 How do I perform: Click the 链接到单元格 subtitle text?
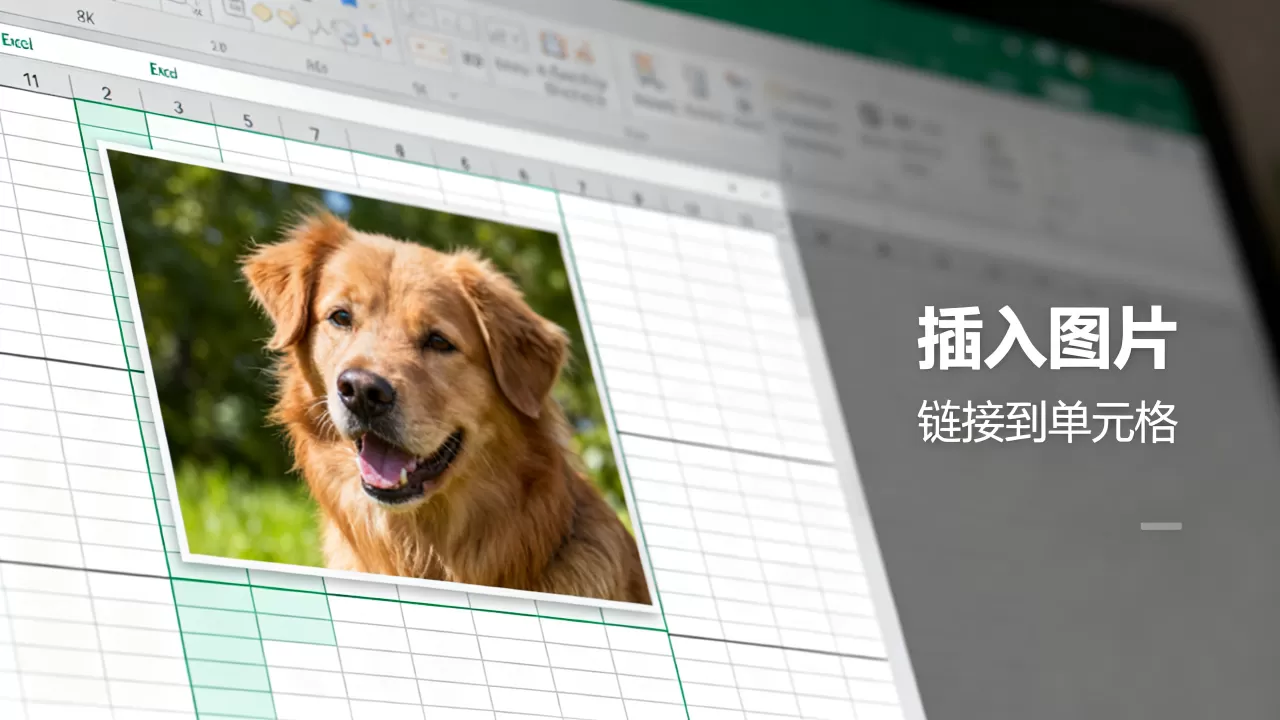pos(1047,423)
